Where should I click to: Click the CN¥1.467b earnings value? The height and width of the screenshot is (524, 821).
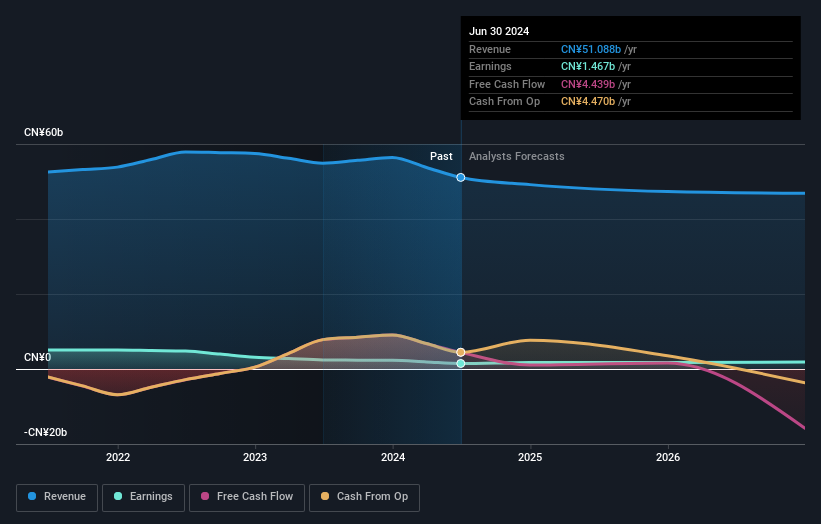(x=587, y=66)
